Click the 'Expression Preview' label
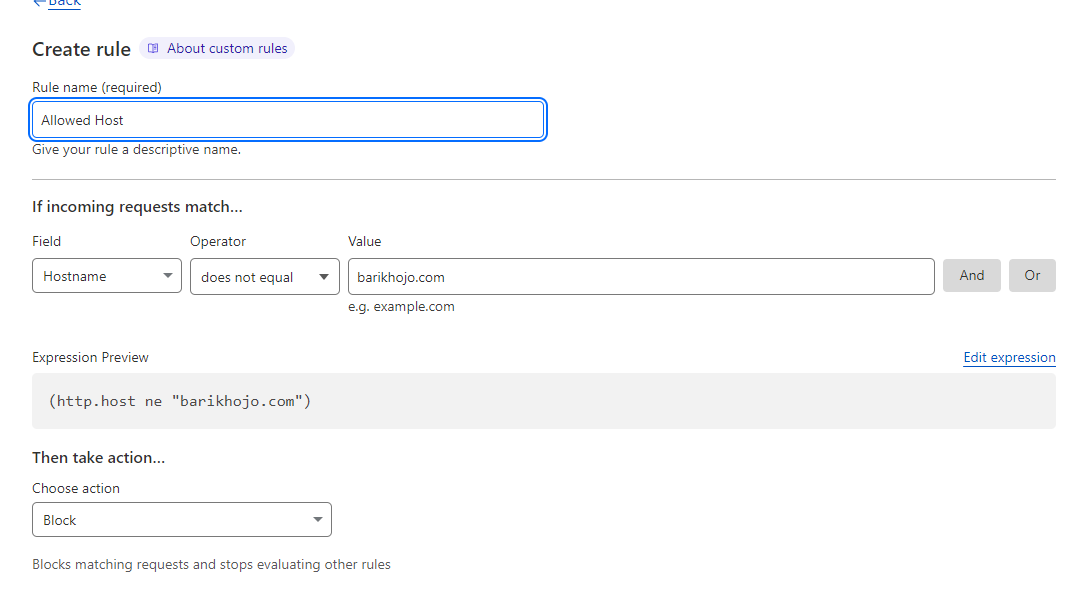The width and height of the screenshot is (1065, 590). pos(90,357)
